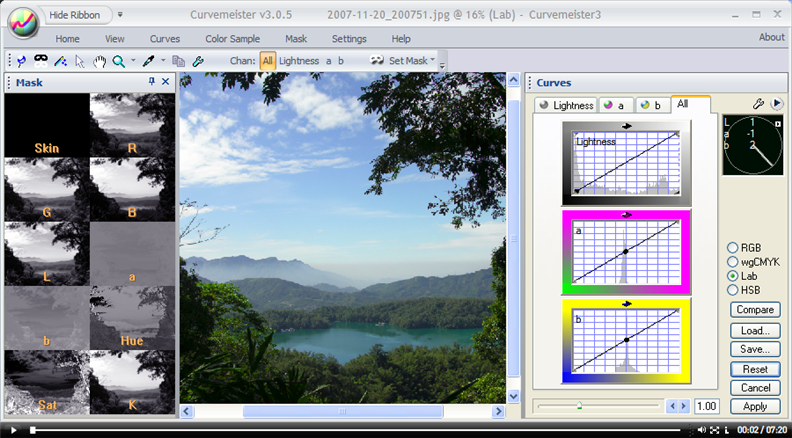This screenshot has height=438, width=792.
Task: Click the small square marker on the color wheel readout
Action: [778, 123]
